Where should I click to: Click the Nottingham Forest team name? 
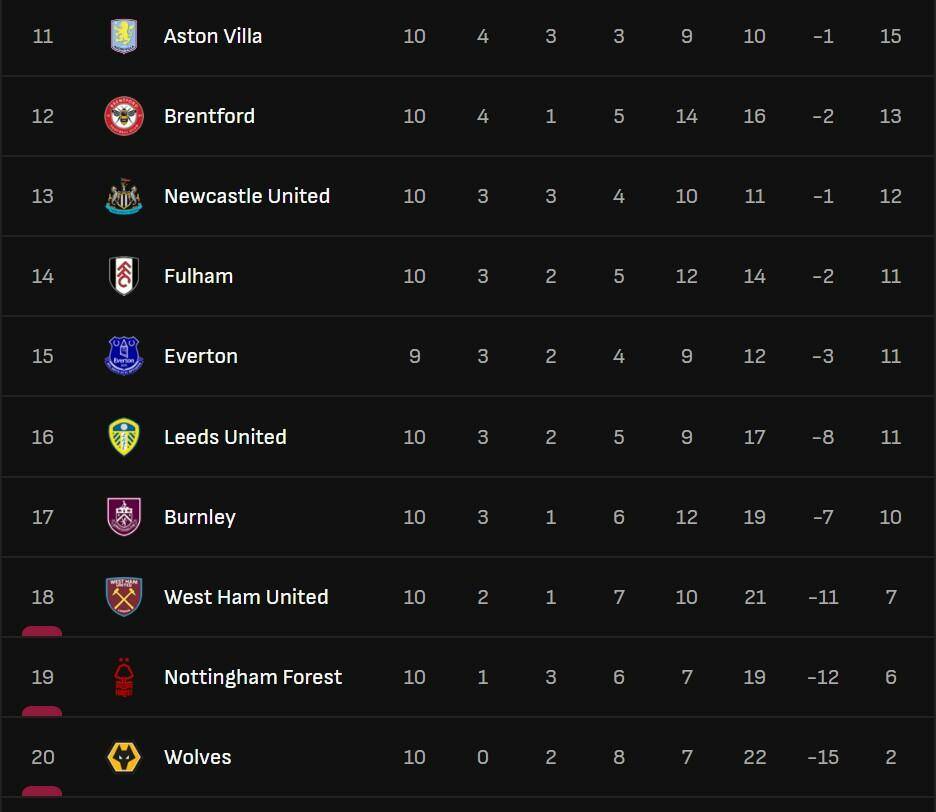tap(253, 677)
